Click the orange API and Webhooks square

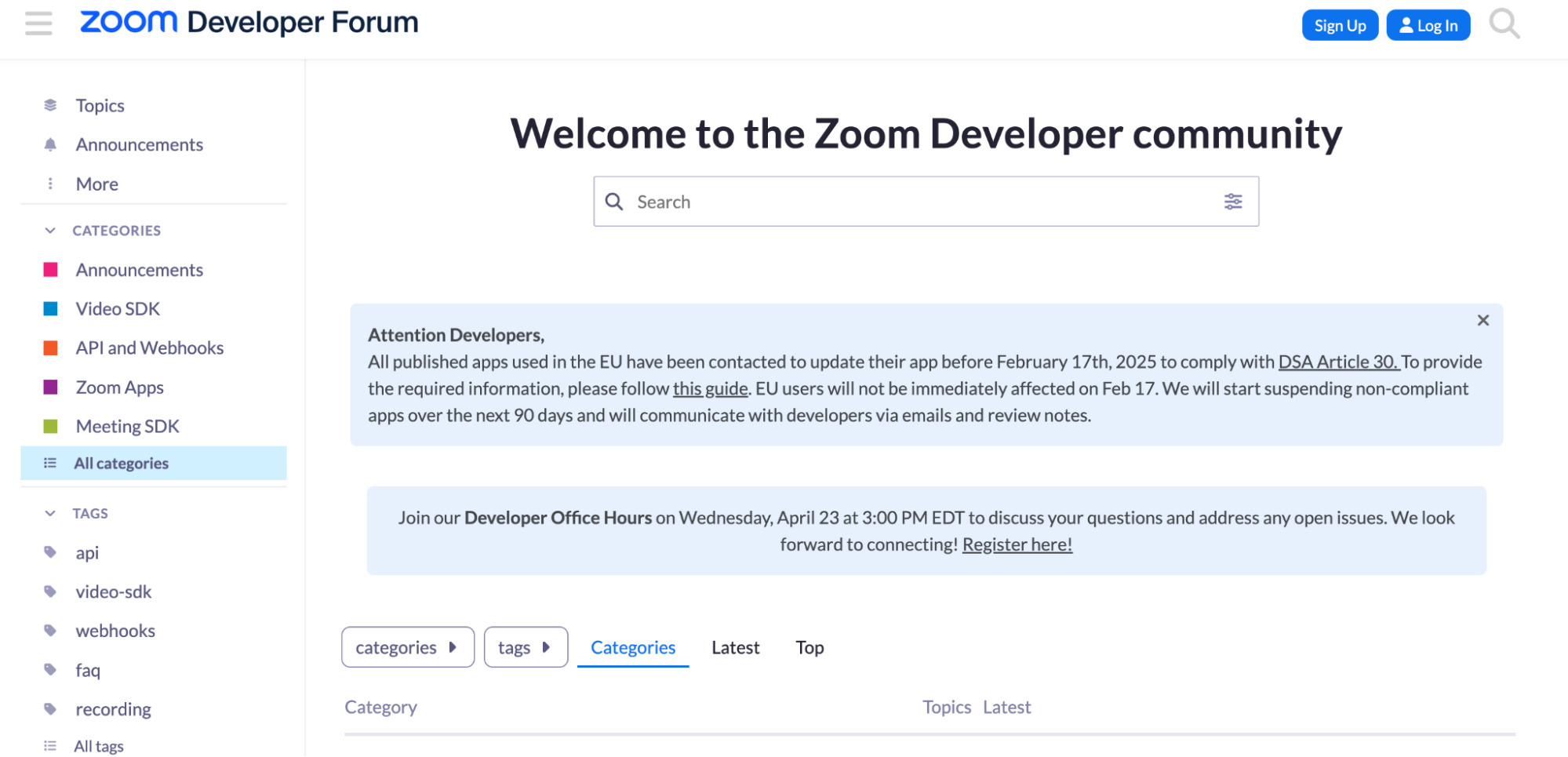tap(50, 348)
